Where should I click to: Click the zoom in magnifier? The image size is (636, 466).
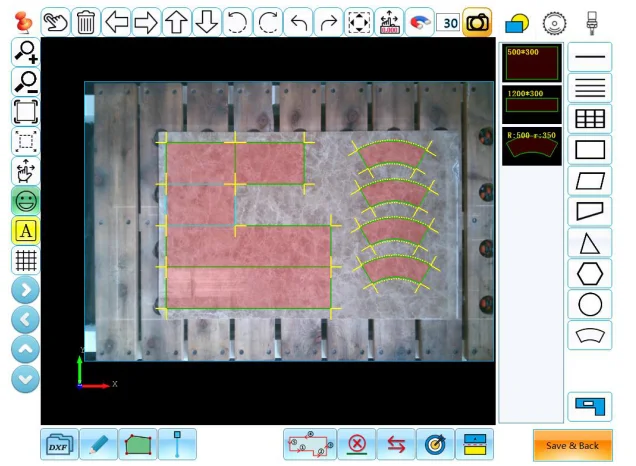[25, 53]
